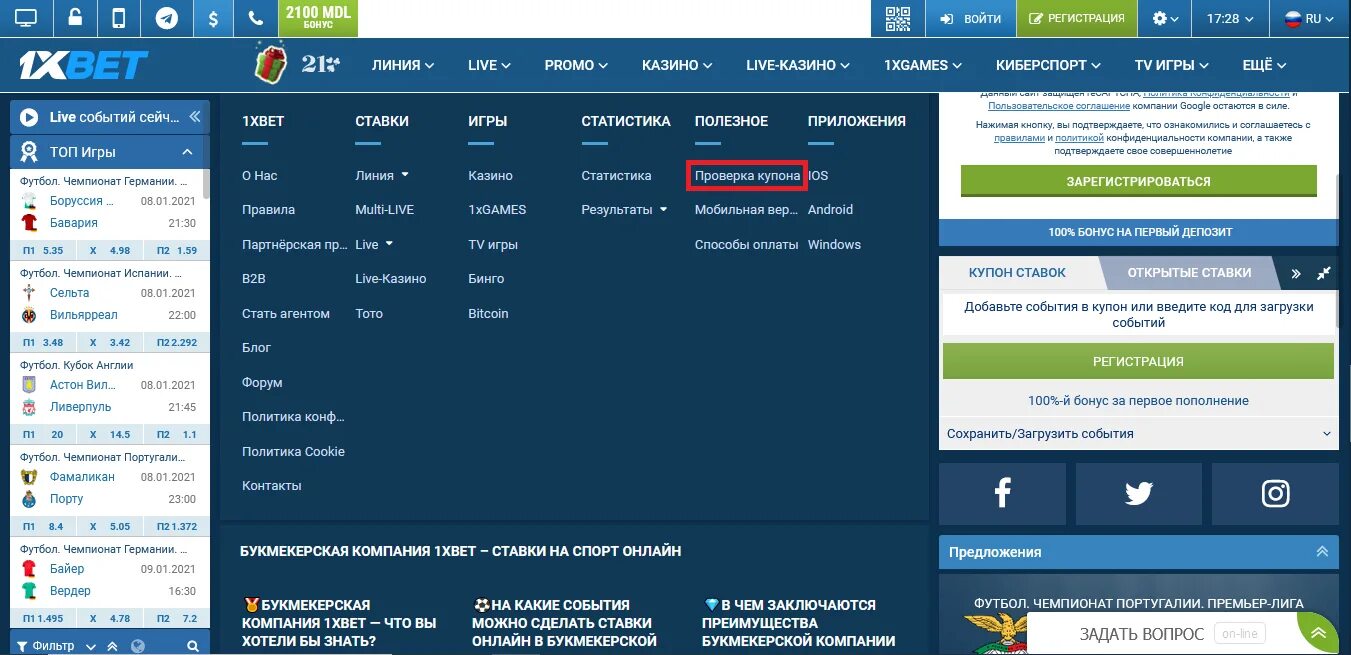1351x655 pixels.
Task: Click the trophy icon beside ТОП Игры
Action: (30, 152)
